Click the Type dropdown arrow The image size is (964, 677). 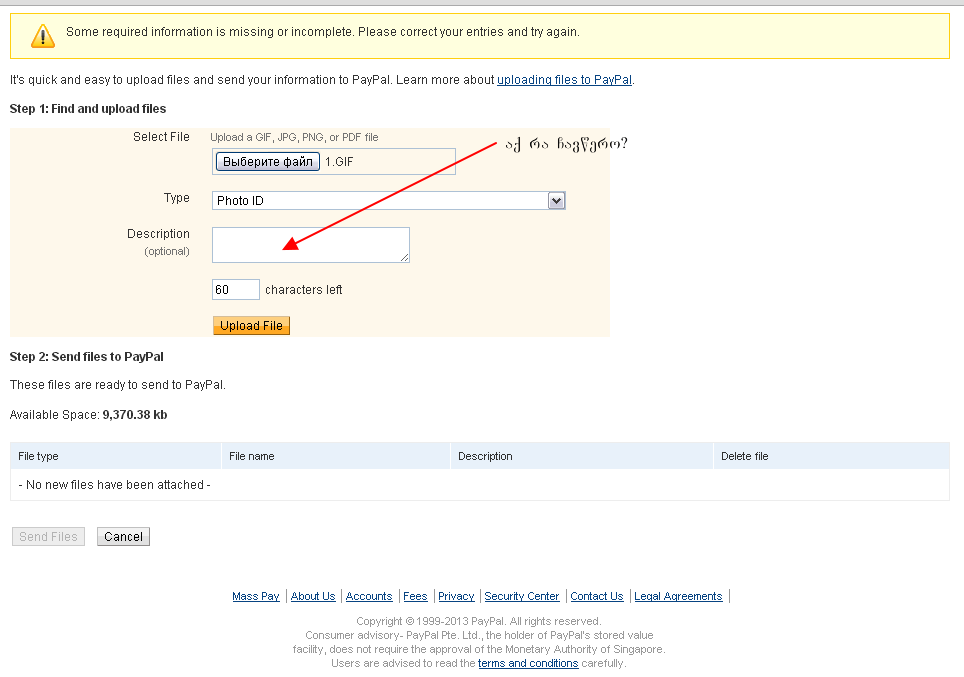click(556, 200)
